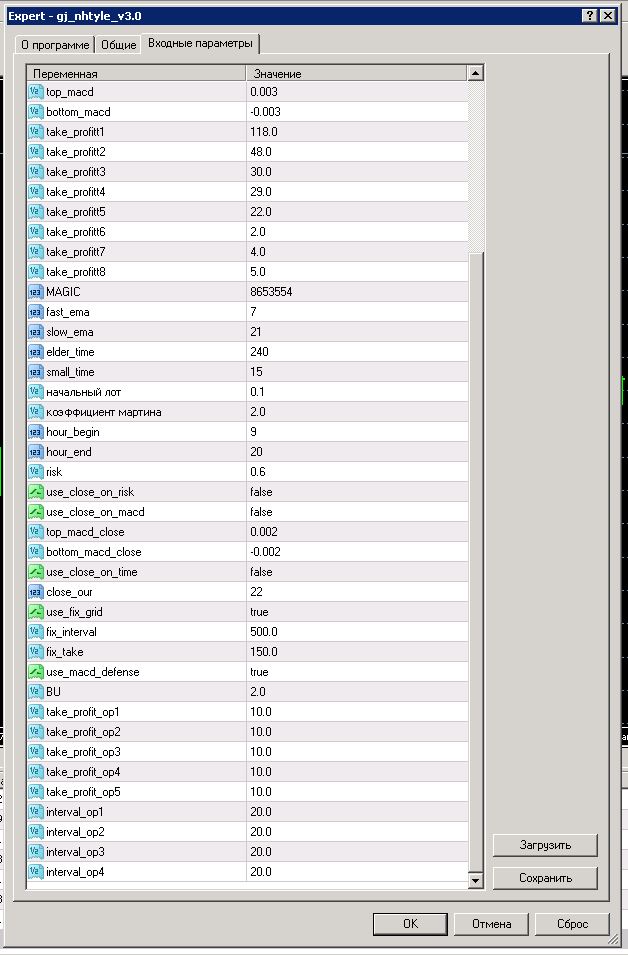Viewport: 628px width, 956px height.
Task: Click the Загрузить button
Action: pos(545,845)
